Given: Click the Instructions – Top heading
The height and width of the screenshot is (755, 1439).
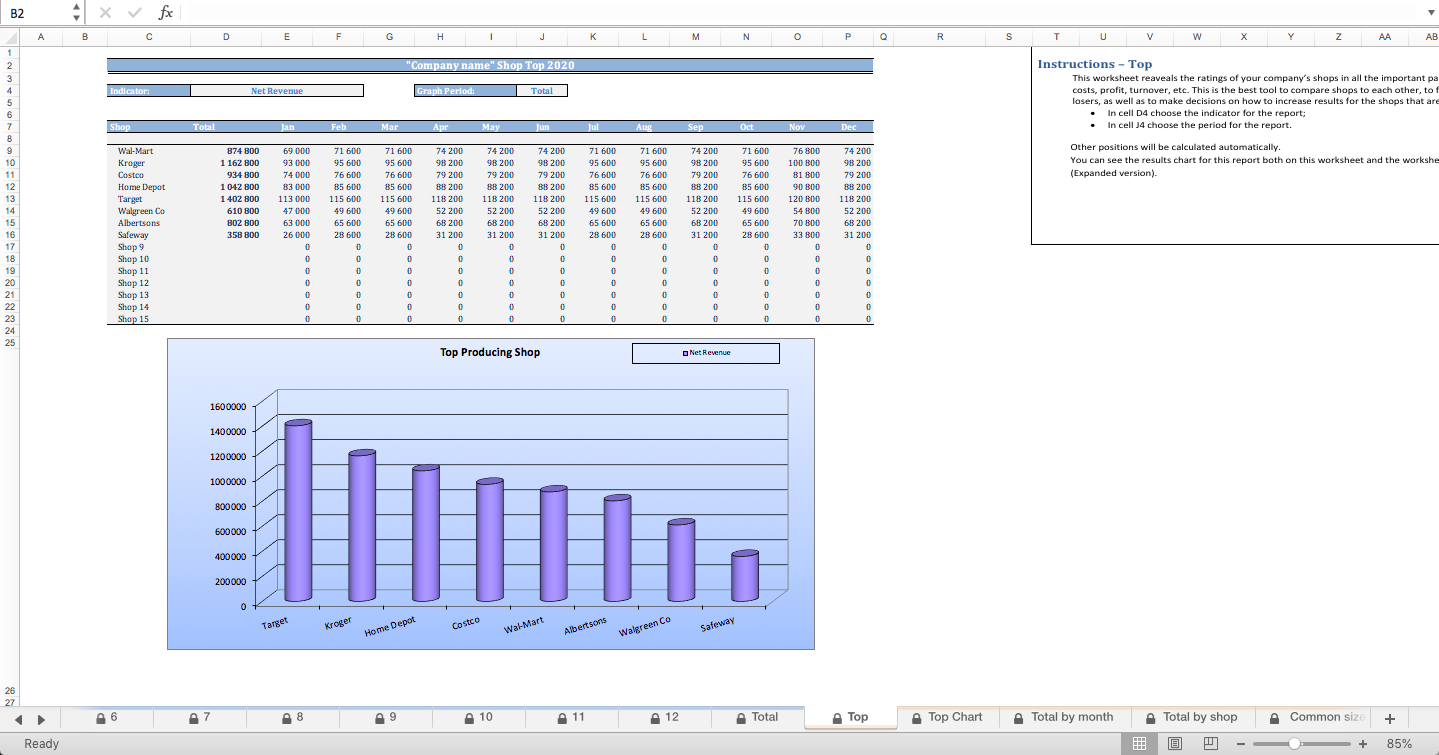Looking at the screenshot, I should (x=1094, y=64).
